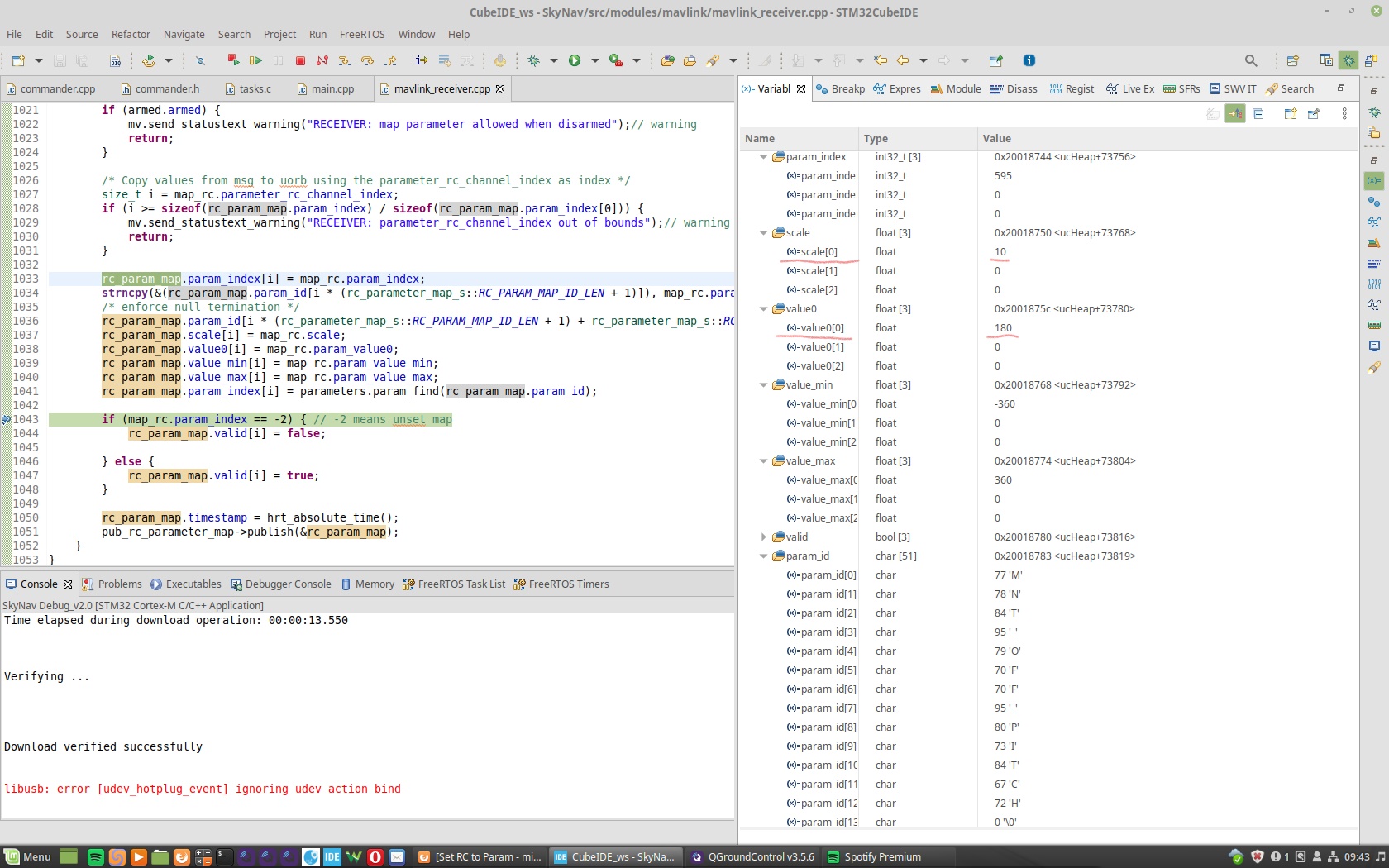Toggle a breakpoint on line 1043 margin
This screenshot has height=868, width=1389.
coord(8,419)
